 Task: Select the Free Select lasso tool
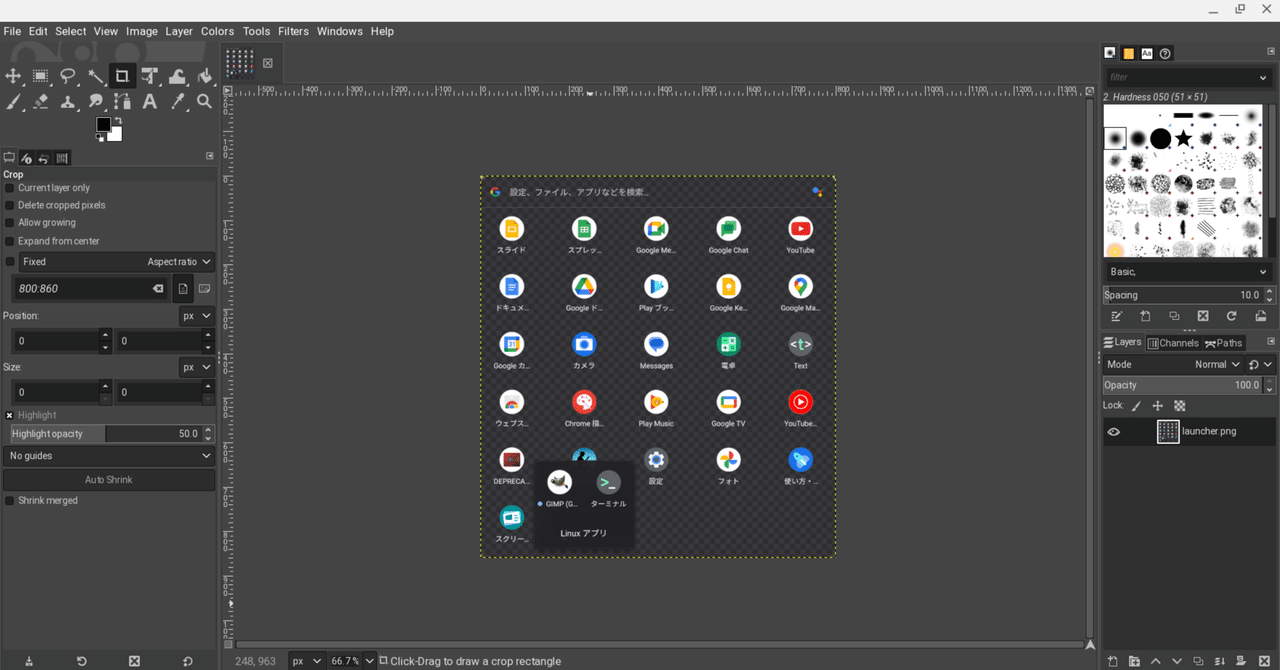tap(68, 76)
